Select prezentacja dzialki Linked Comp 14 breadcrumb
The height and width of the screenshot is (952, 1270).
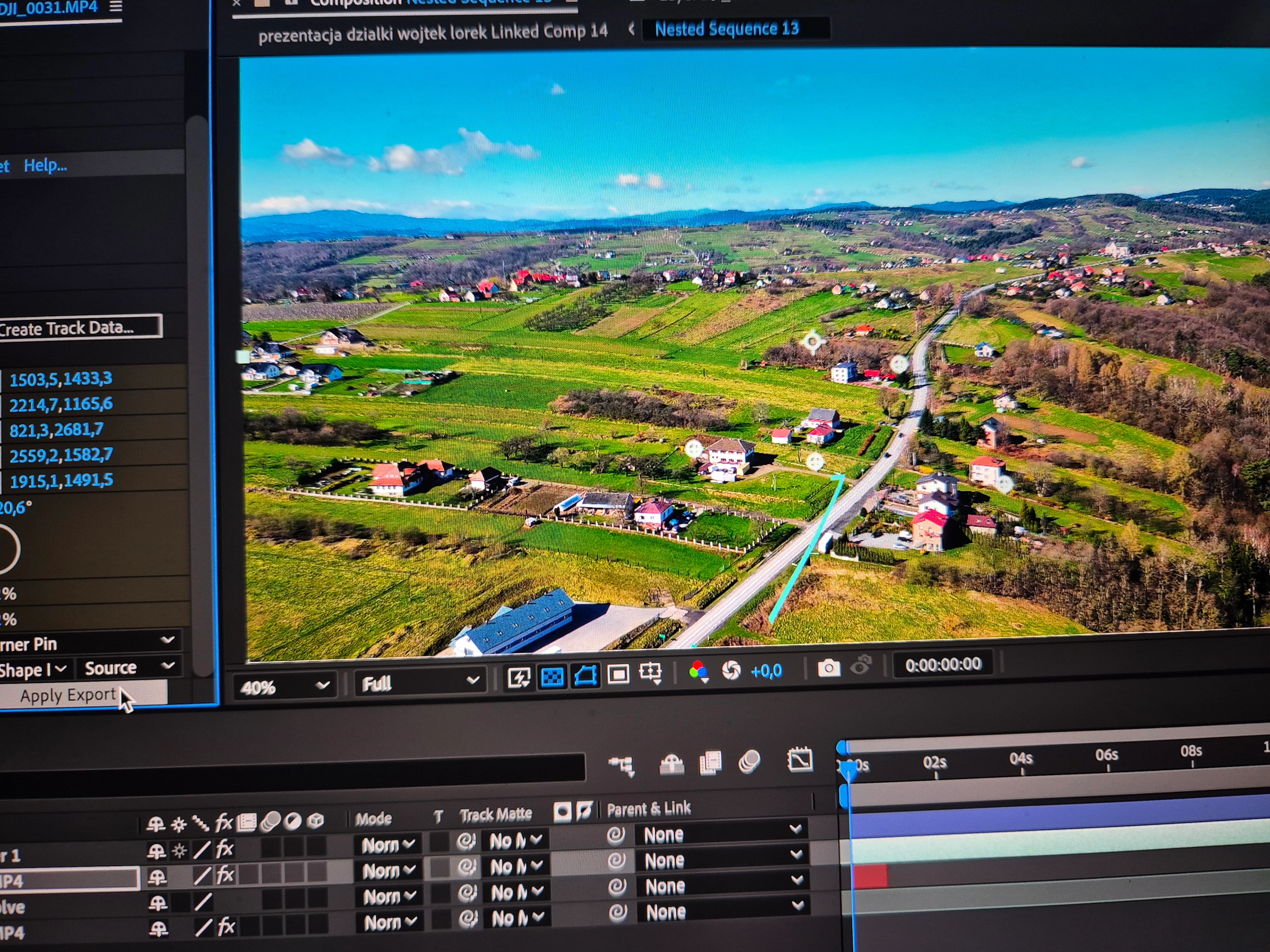click(x=432, y=33)
